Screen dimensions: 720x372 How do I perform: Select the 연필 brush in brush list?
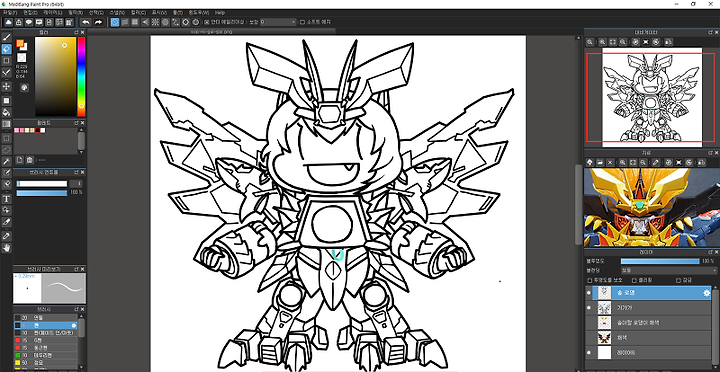(x=45, y=317)
